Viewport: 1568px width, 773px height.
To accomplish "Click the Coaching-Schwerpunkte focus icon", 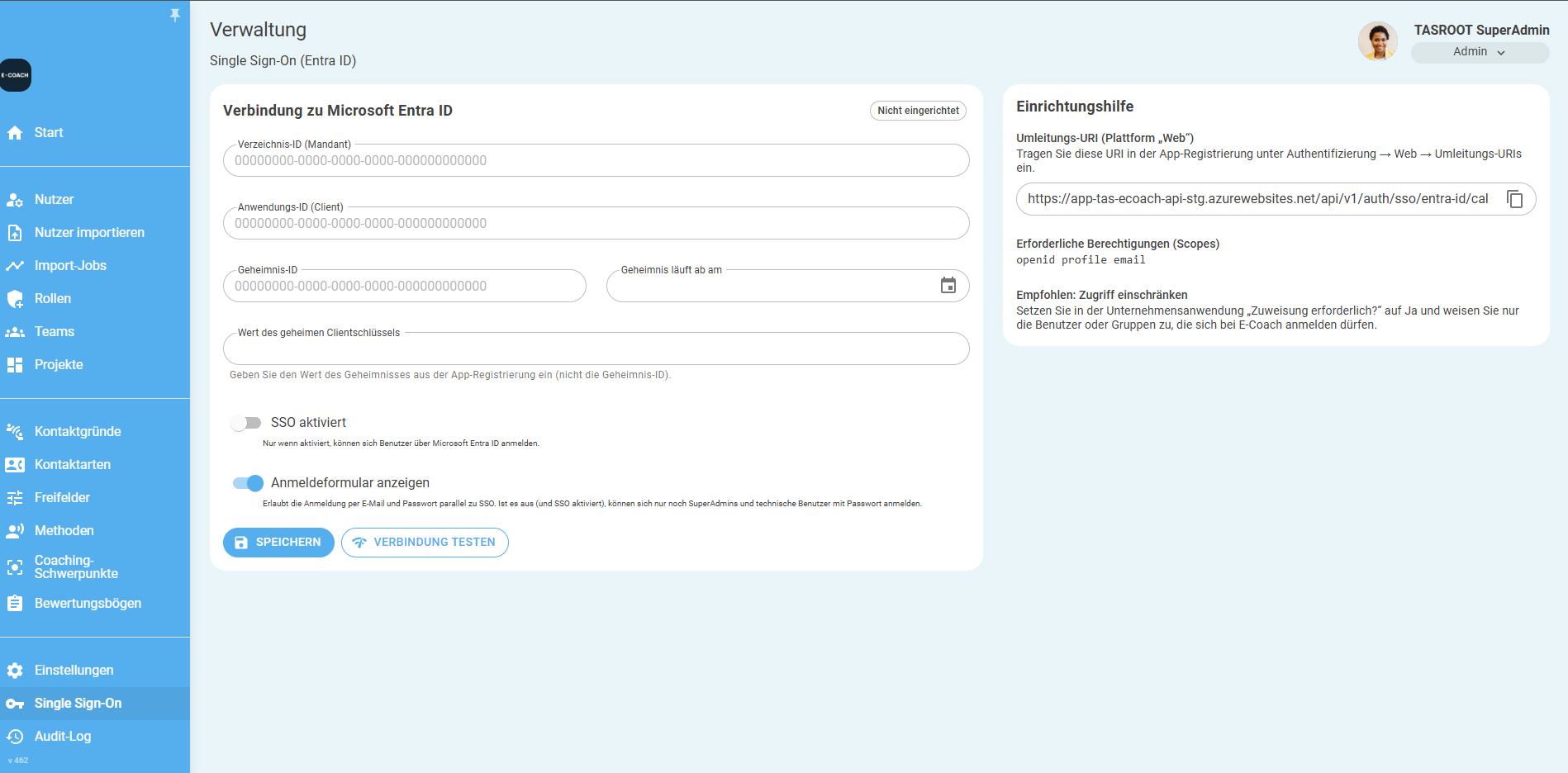I will (x=15, y=567).
